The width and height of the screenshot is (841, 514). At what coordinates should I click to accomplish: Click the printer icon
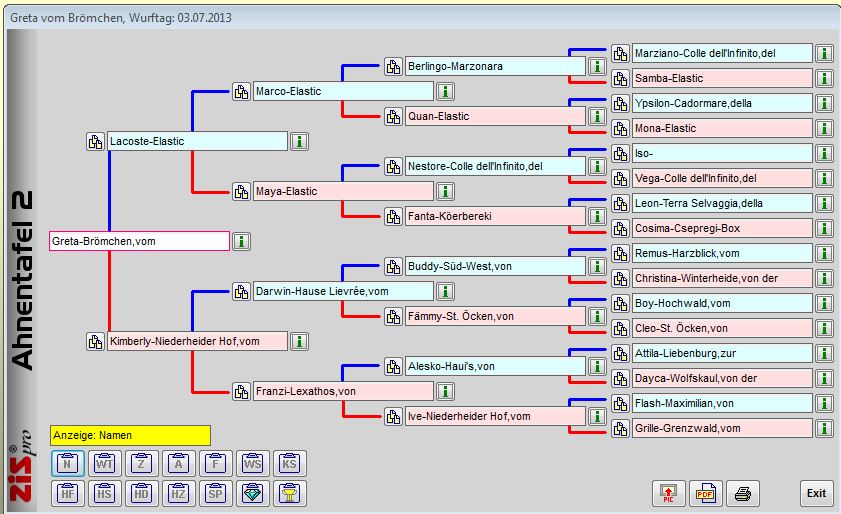[x=742, y=493]
